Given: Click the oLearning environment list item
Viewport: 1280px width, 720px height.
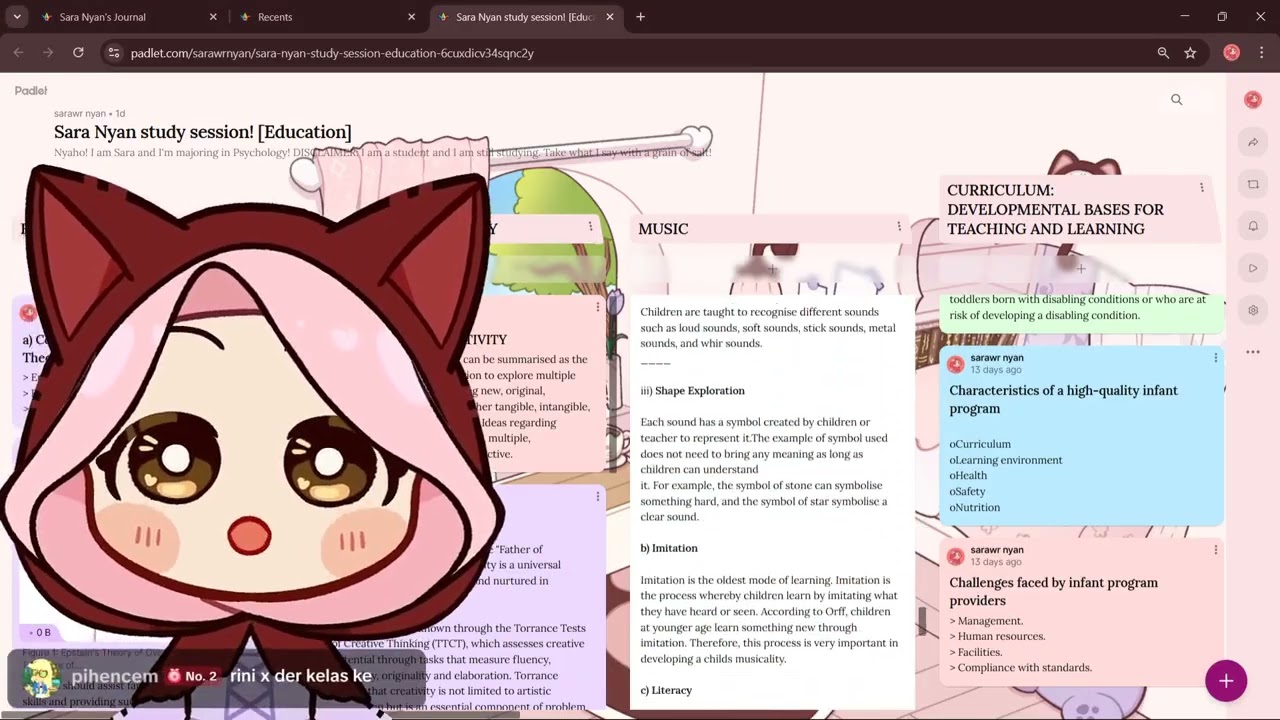Looking at the screenshot, I should click(x=1006, y=460).
